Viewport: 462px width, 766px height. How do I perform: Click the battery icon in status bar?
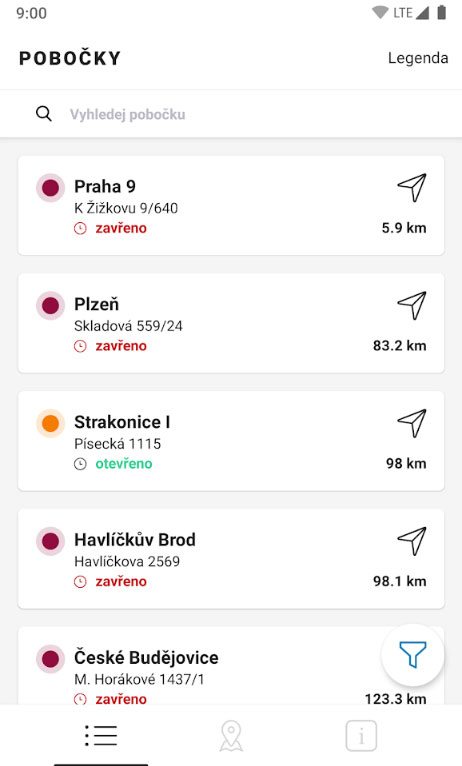click(x=441, y=12)
